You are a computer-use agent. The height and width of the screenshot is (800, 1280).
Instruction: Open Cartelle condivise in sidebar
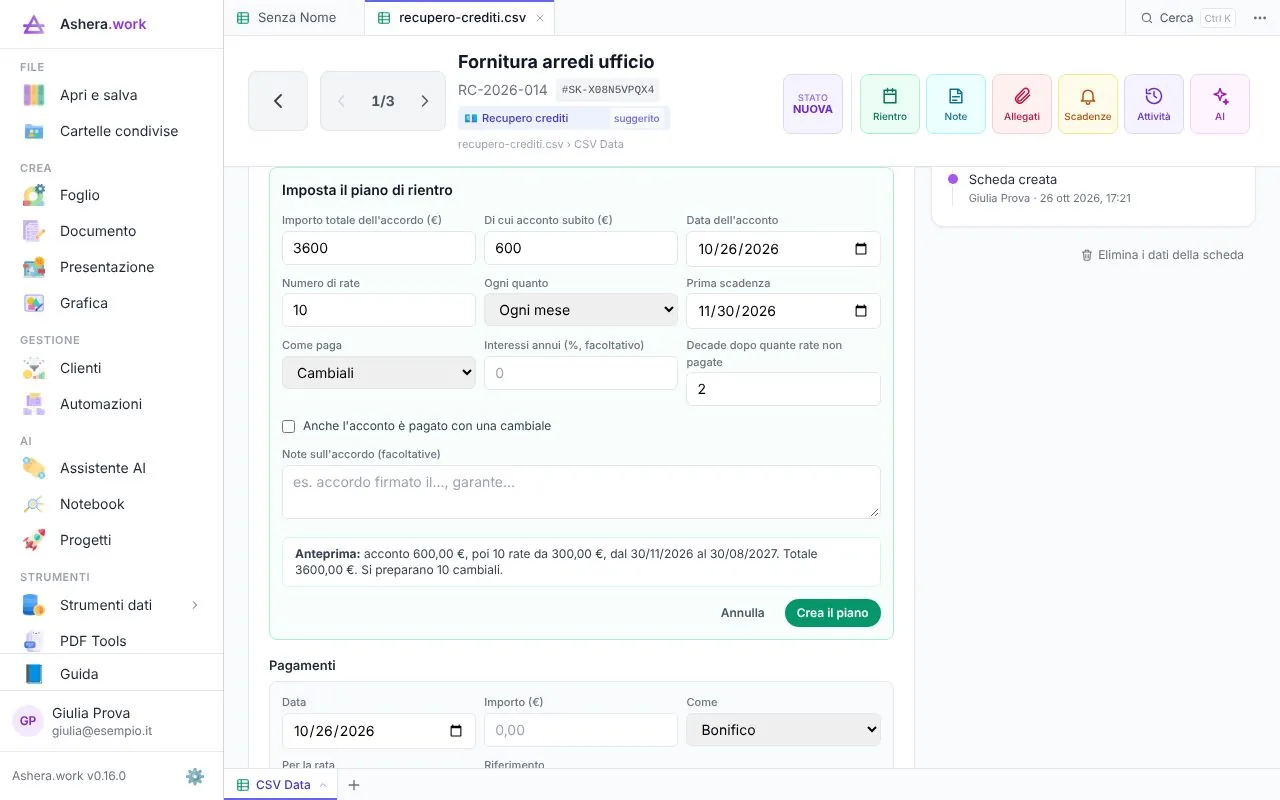pos(111,131)
